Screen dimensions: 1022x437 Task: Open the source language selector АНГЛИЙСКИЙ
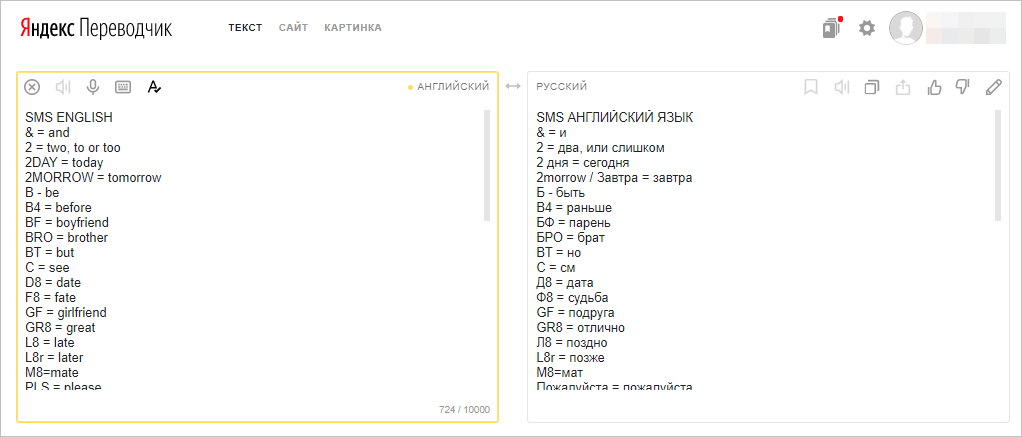click(452, 87)
